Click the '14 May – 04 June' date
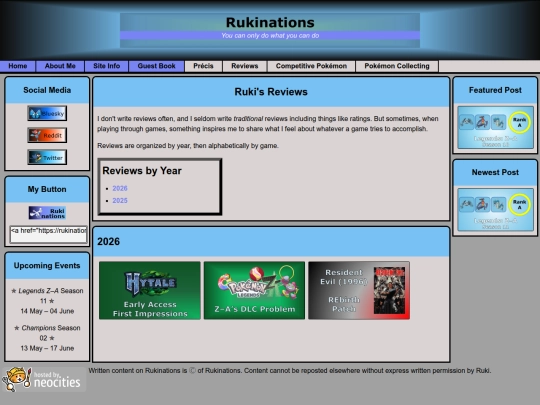The image size is (540, 405). pyautogui.click(x=47, y=311)
